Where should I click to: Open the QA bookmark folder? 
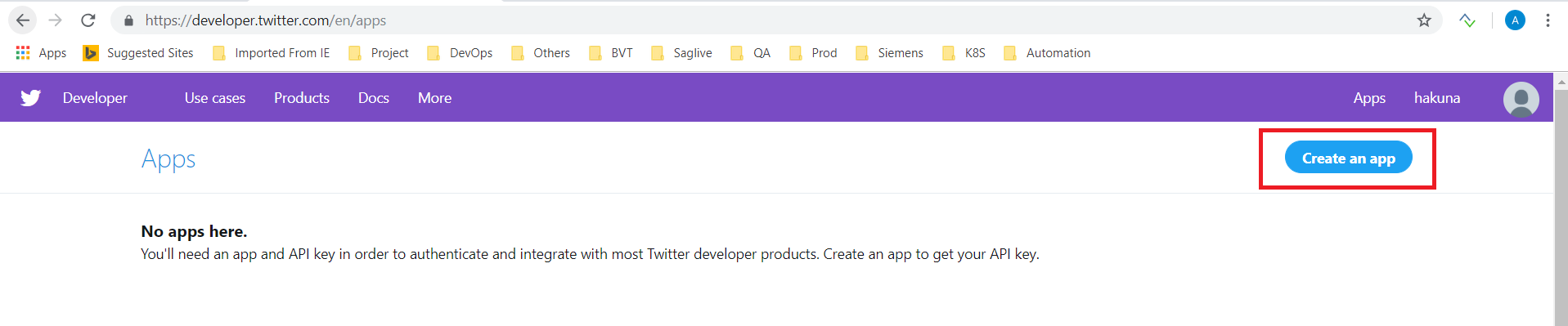coord(750,53)
